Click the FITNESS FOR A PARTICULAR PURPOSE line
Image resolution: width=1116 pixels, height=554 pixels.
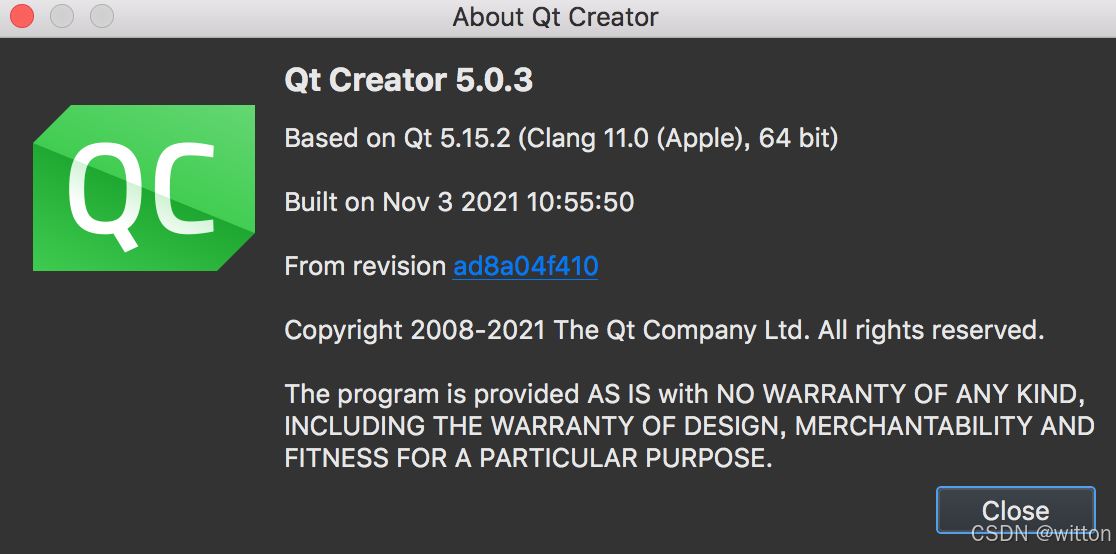tap(528, 458)
